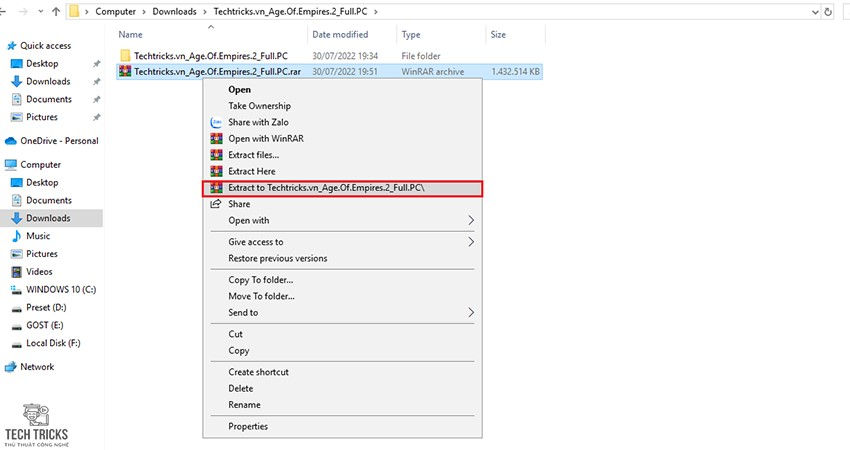Click the Preset (D:) drive icon
Viewport: 850px width, 450px height.
point(17,308)
